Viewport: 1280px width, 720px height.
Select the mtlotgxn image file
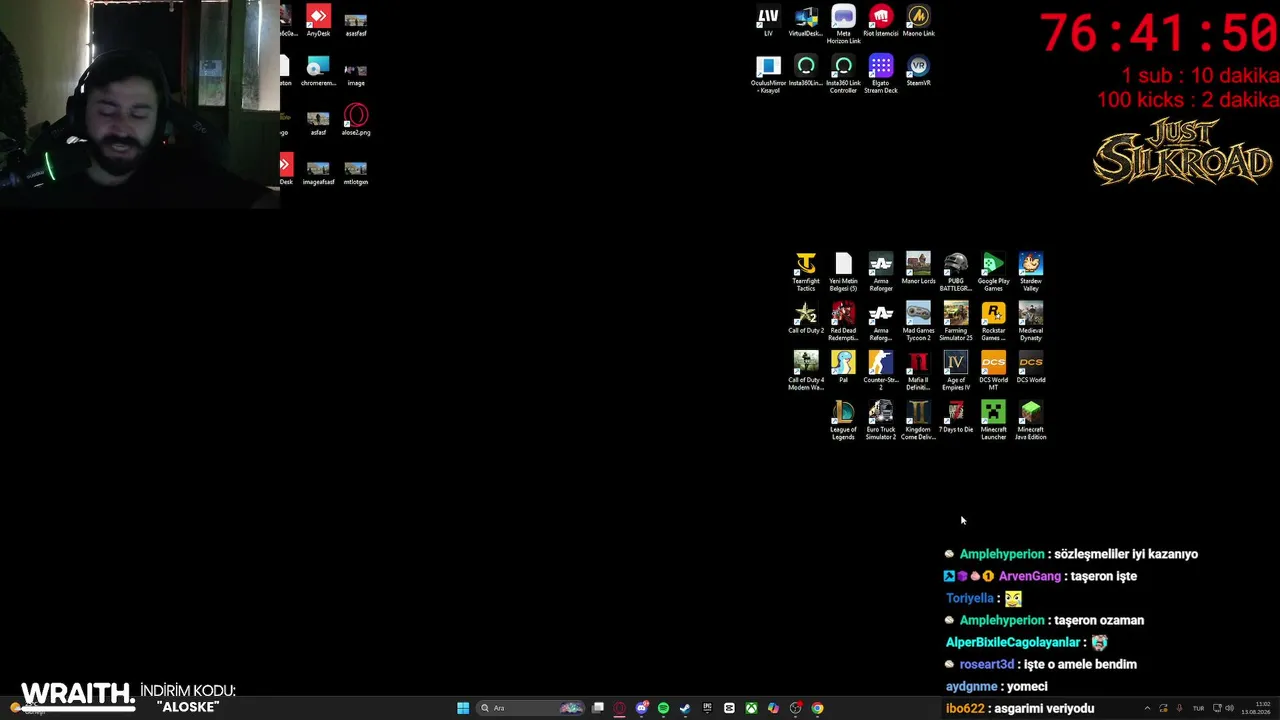tap(356, 171)
